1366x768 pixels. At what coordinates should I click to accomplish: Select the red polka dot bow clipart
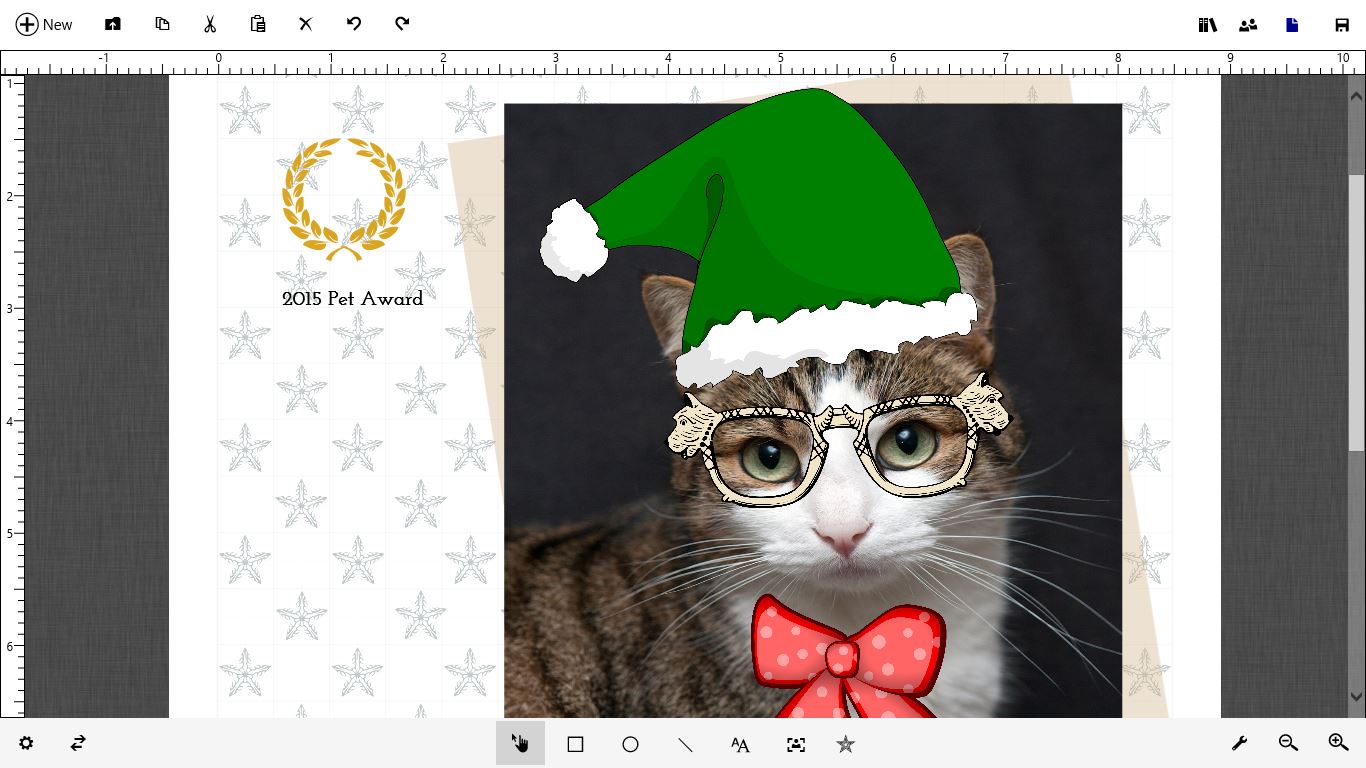pyautogui.click(x=847, y=656)
